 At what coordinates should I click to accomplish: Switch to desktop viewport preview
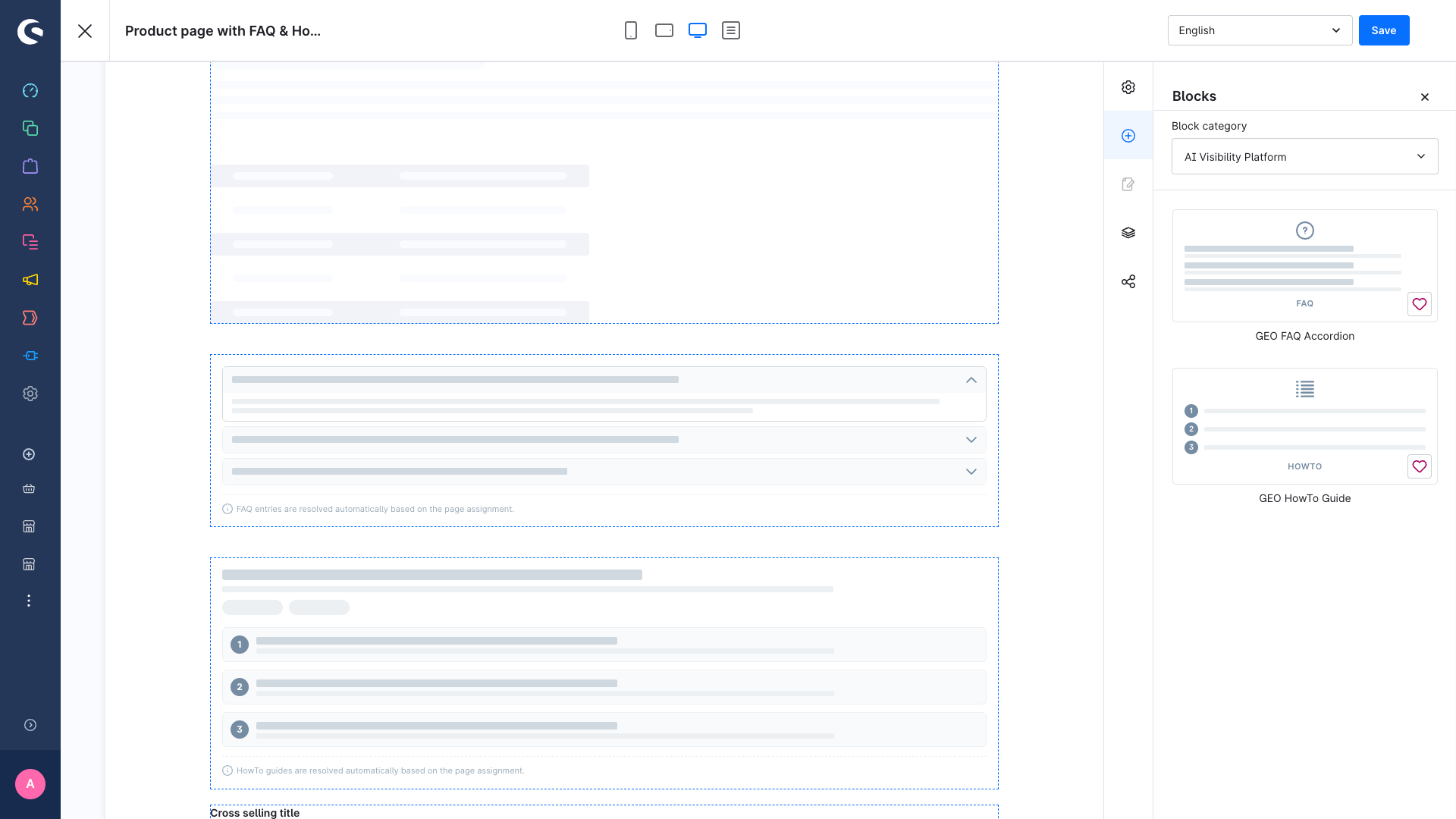[698, 30]
